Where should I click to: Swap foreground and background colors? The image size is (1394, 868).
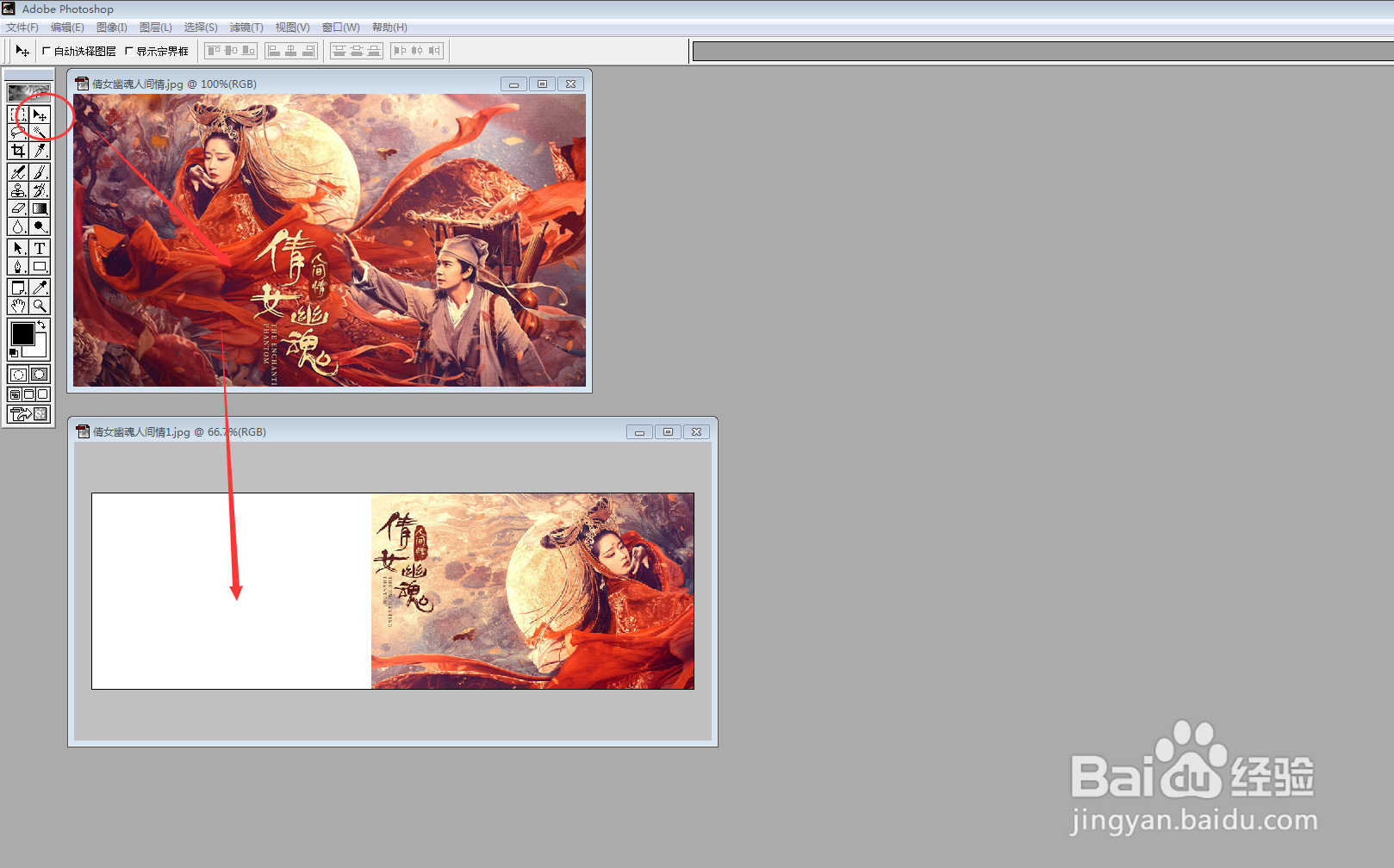coord(41,325)
